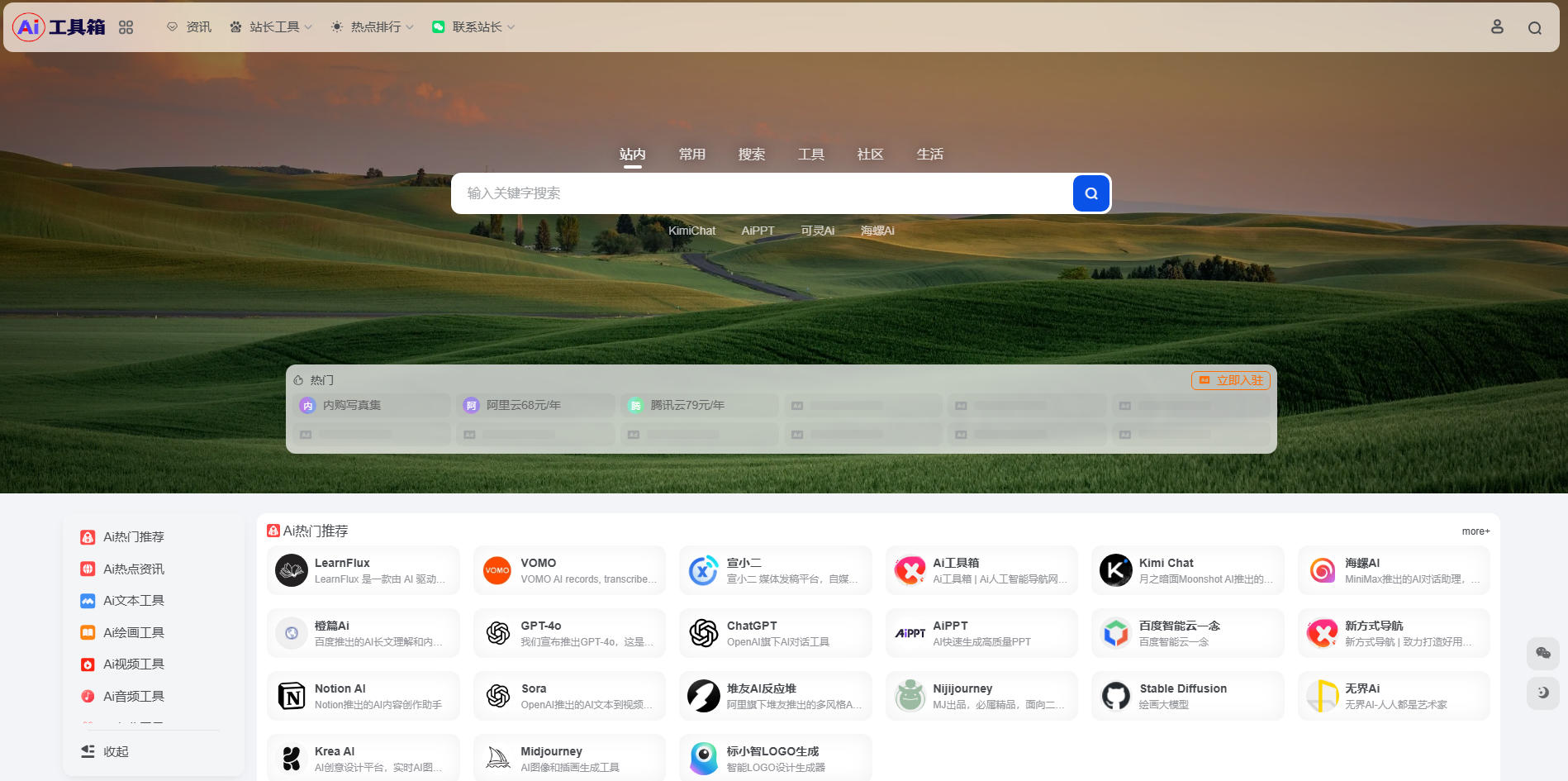Click the 海螺AI logo icon

click(x=1322, y=570)
